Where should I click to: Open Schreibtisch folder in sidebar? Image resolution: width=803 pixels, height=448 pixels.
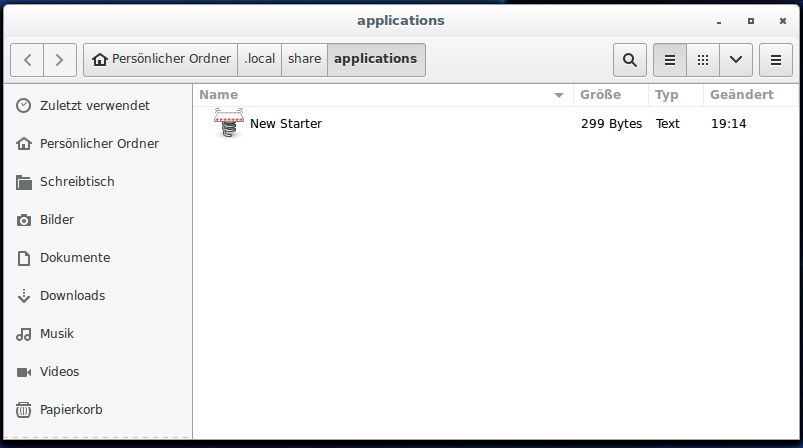[77, 182]
